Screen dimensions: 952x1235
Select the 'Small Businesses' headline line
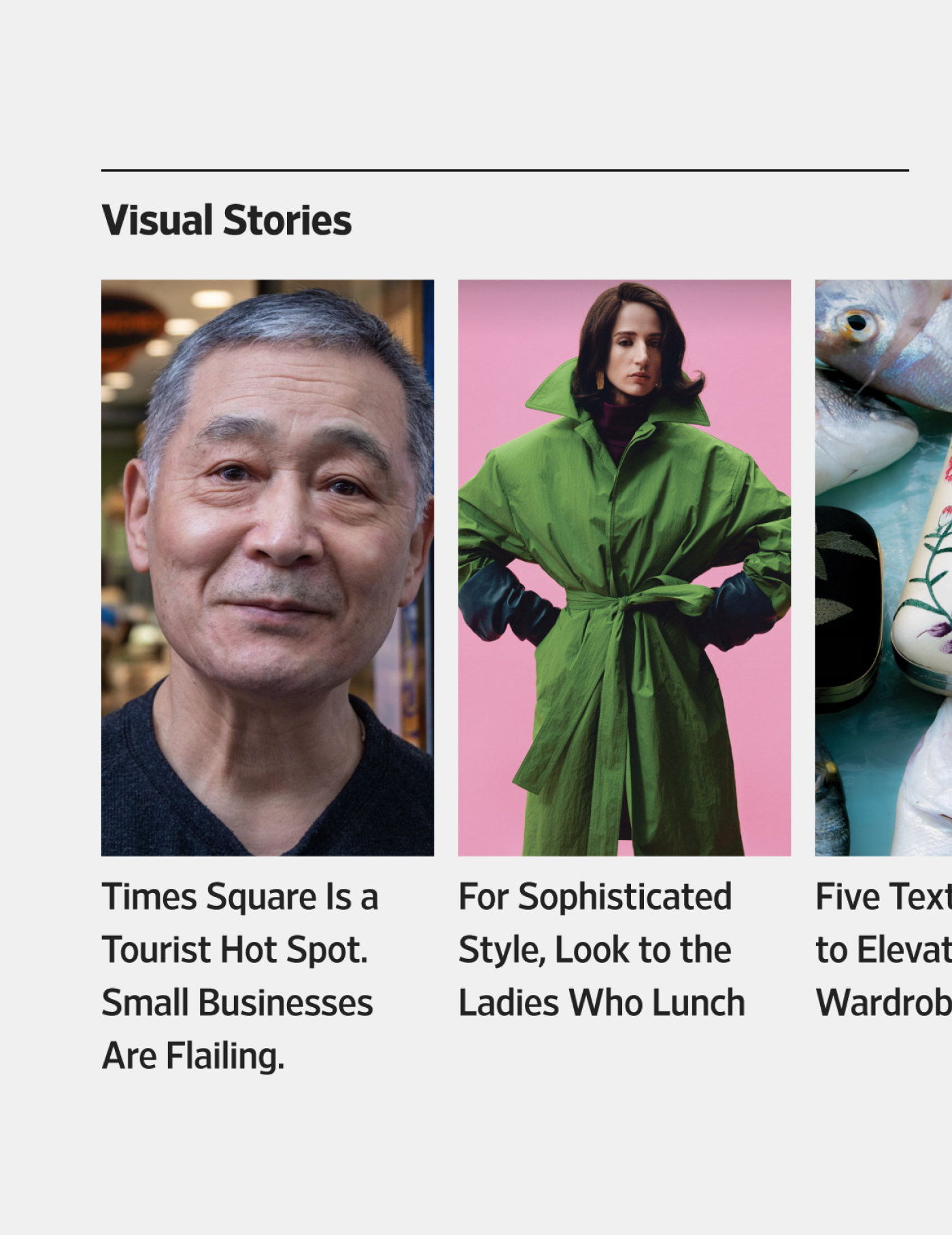click(x=237, y=1002)
